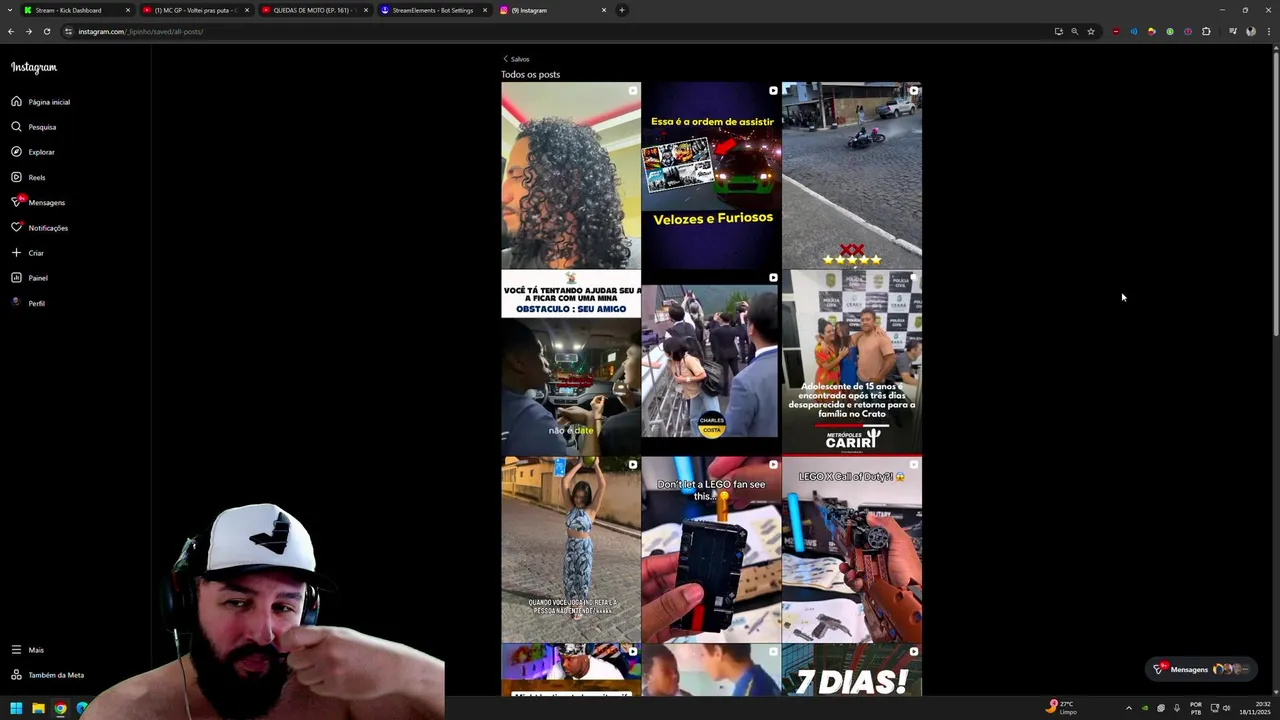Screen dimensions: 1280x720
Task: Switch POR PTB keyboard language
Action: pos(1196,708)
